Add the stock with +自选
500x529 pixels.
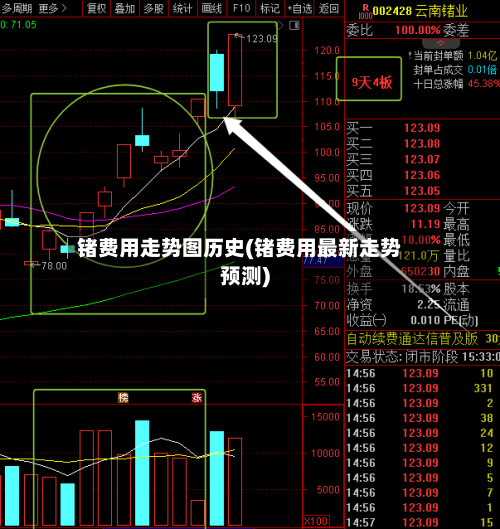click(300, 8)
